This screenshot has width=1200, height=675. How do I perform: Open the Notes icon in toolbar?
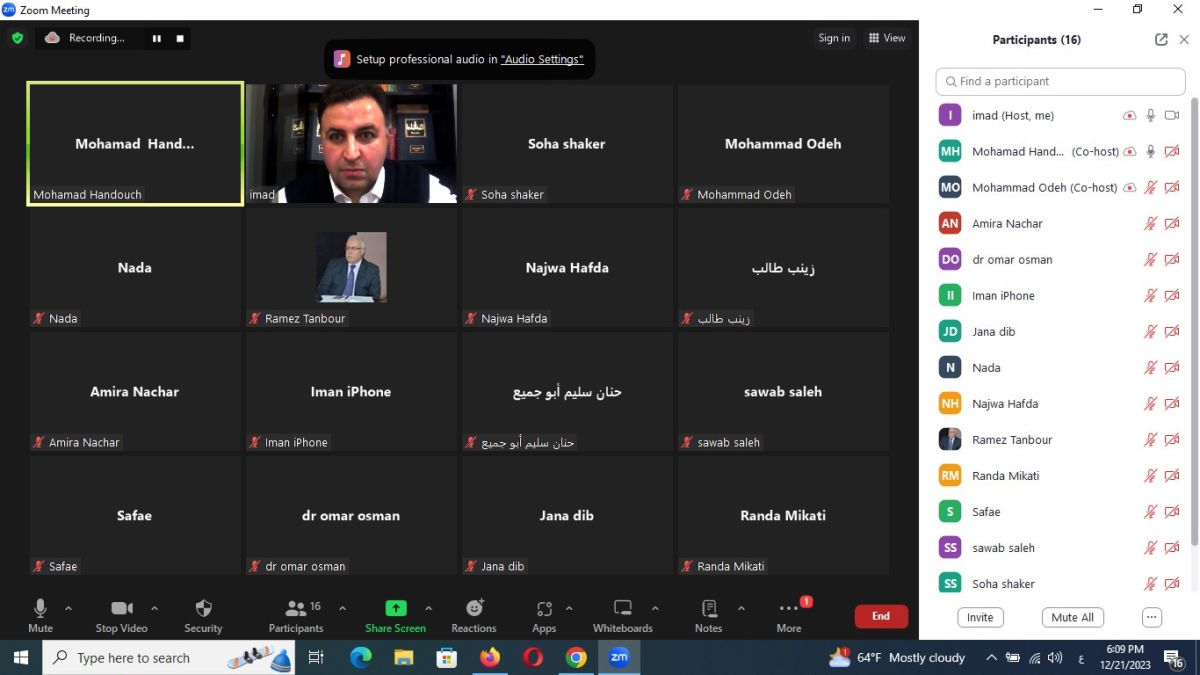tap(708, 609)
